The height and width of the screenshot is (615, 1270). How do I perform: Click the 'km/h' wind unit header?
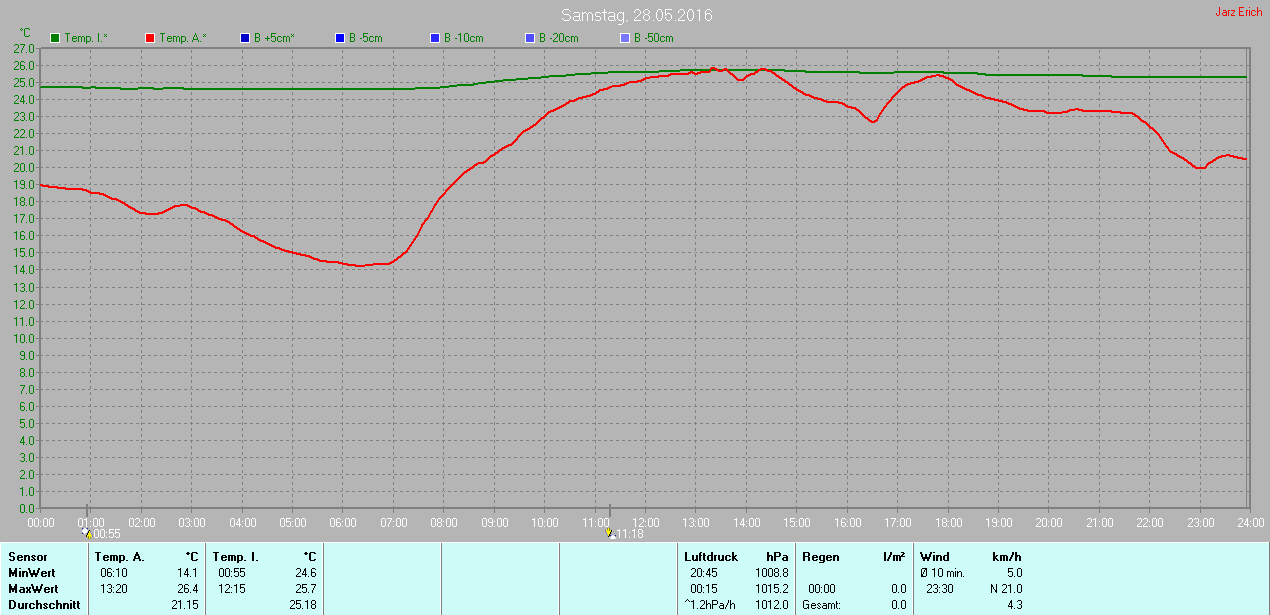coord(1007,557)
